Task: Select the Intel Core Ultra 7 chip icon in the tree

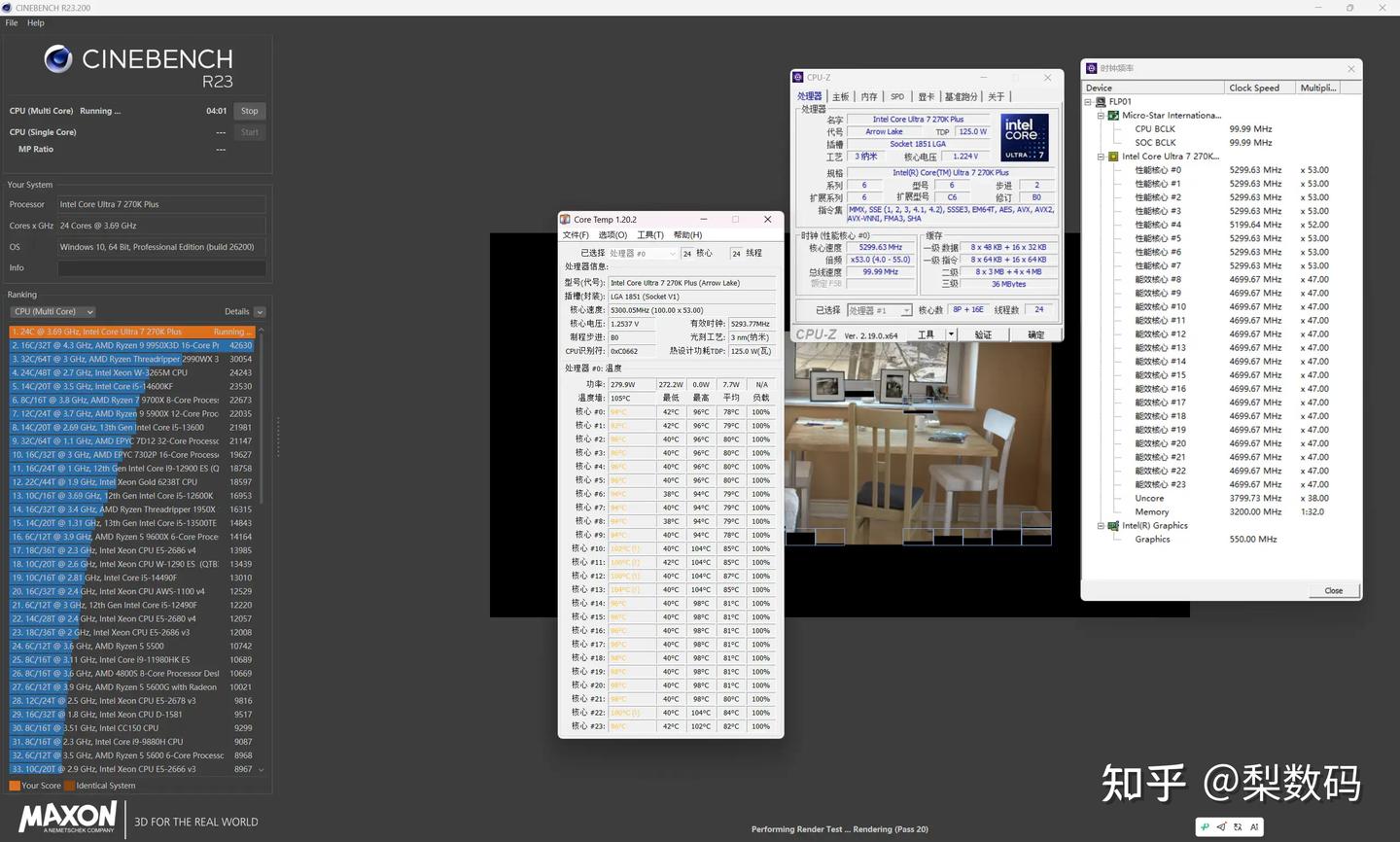Action: point(1113,156)
